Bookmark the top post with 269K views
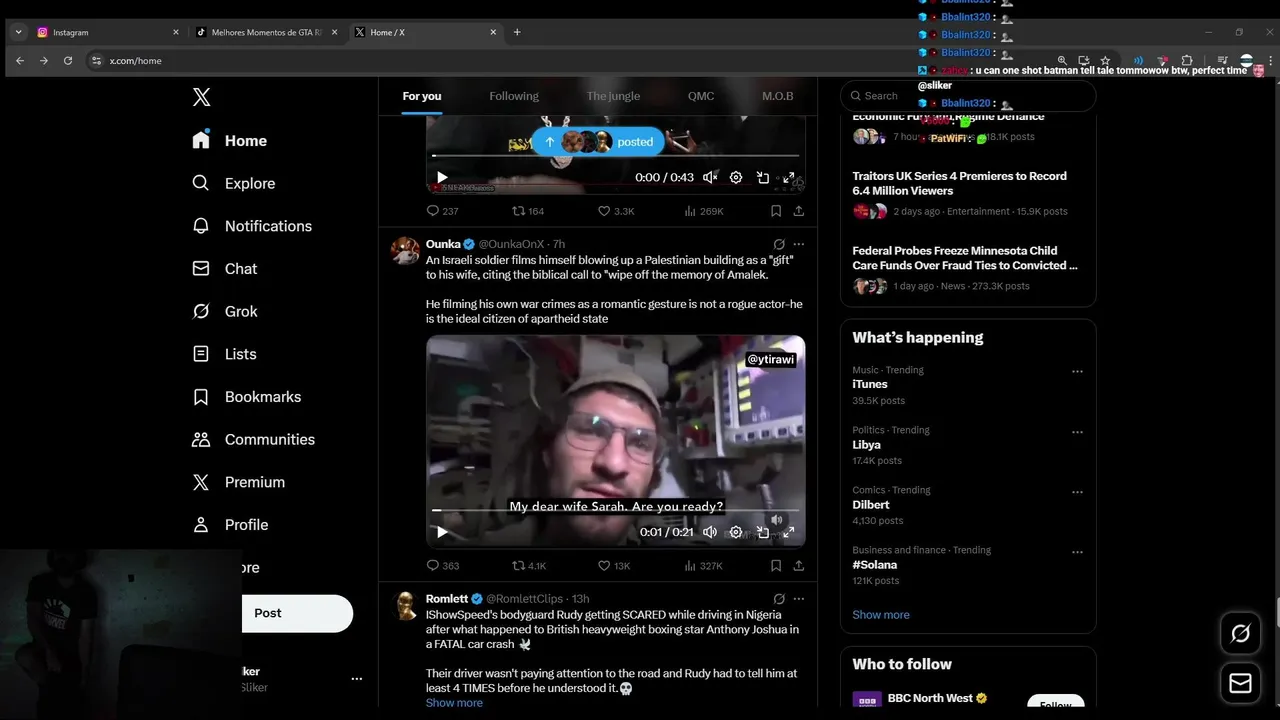 click(776, 211)
